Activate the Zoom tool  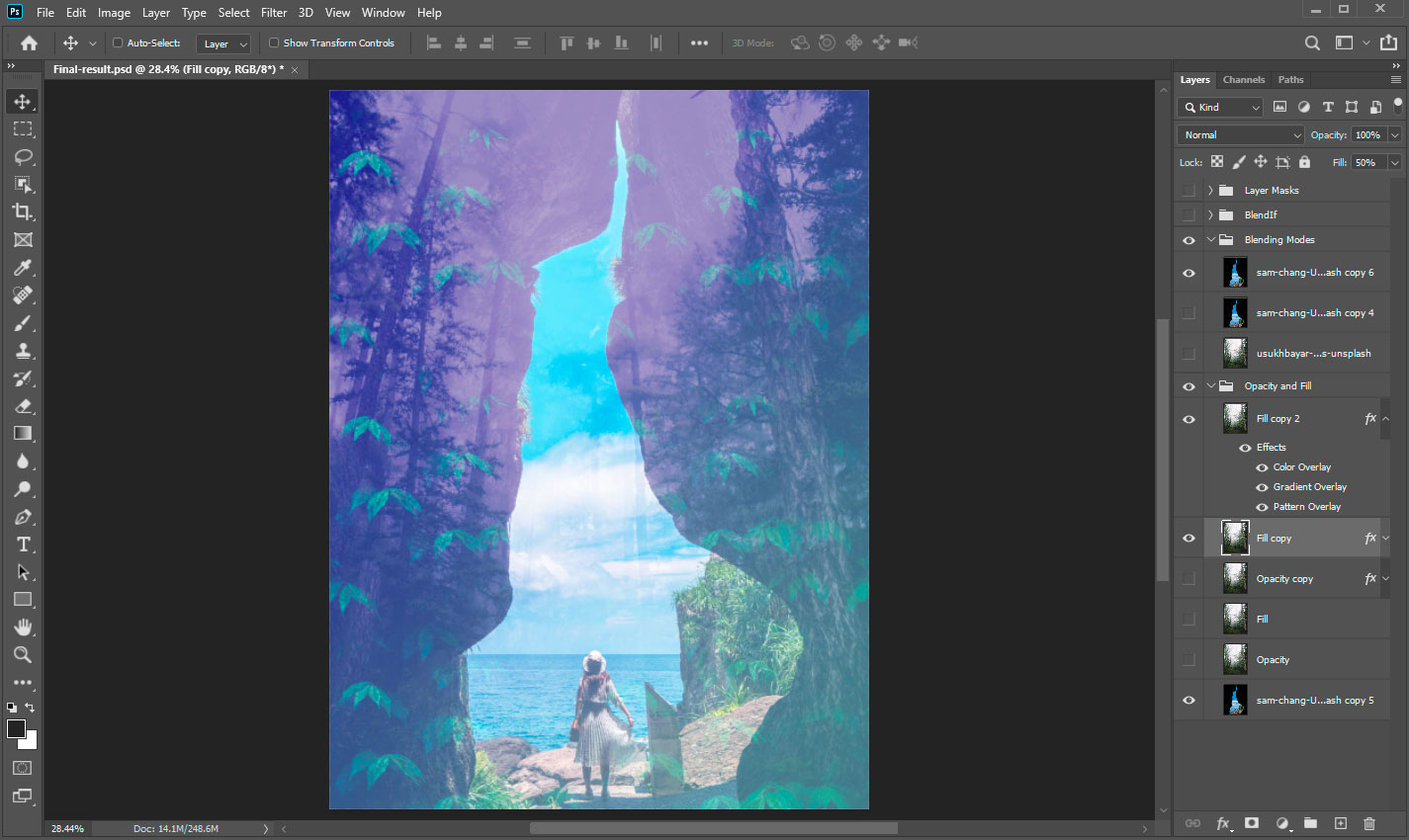[23, 654]
